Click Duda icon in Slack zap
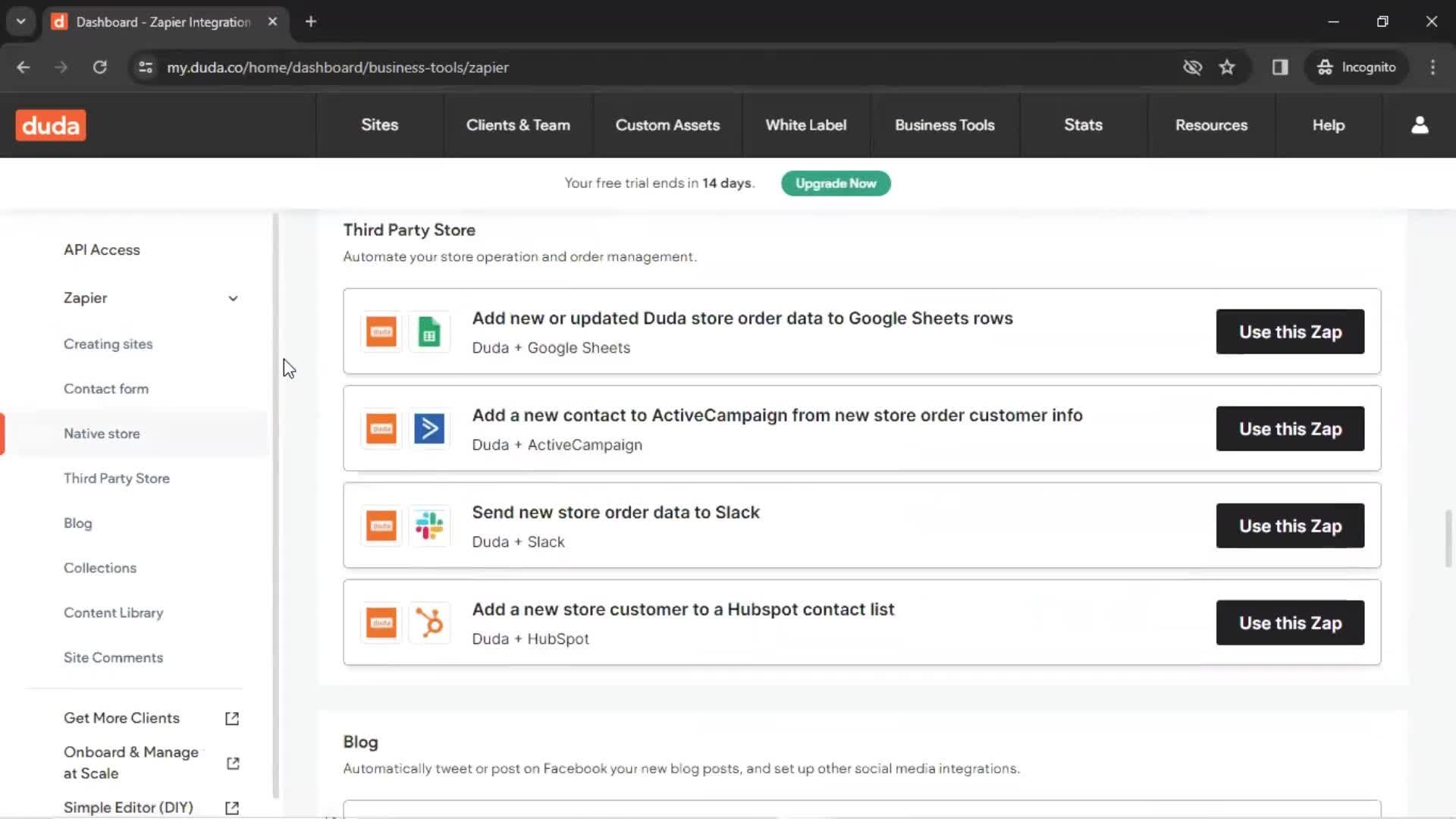This screenshot has width=1456, height=819. (381, 526)
